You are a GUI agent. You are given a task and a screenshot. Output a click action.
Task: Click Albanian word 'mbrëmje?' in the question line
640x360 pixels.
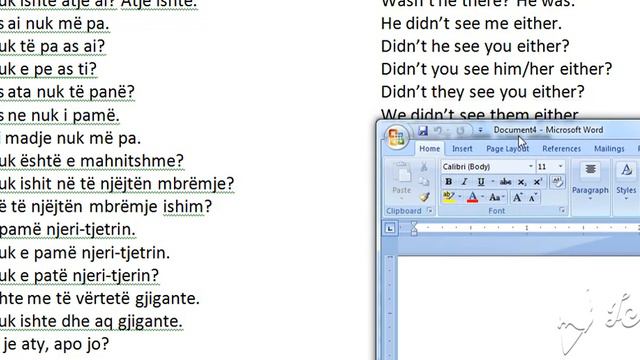tap(196, 184)
